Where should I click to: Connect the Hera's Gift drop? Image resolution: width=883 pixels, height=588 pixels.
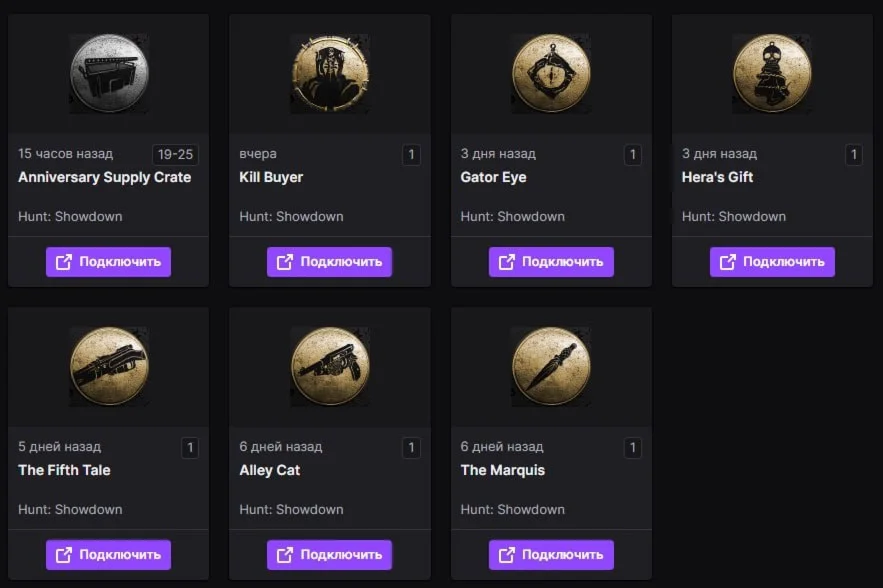point(772,262)
